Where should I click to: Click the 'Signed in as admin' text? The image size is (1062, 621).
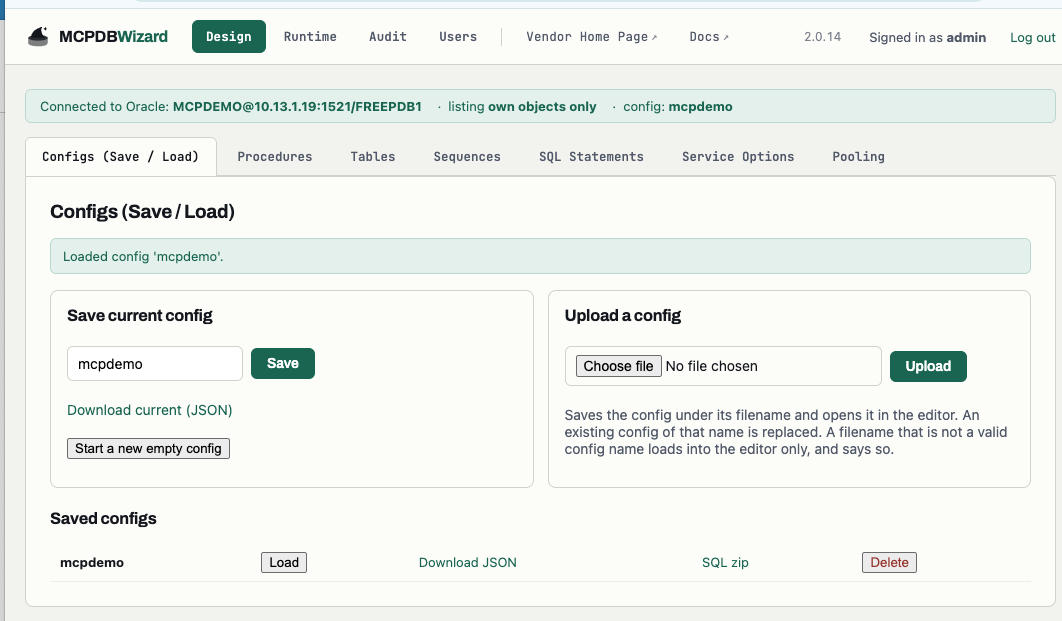pos(927,37)
